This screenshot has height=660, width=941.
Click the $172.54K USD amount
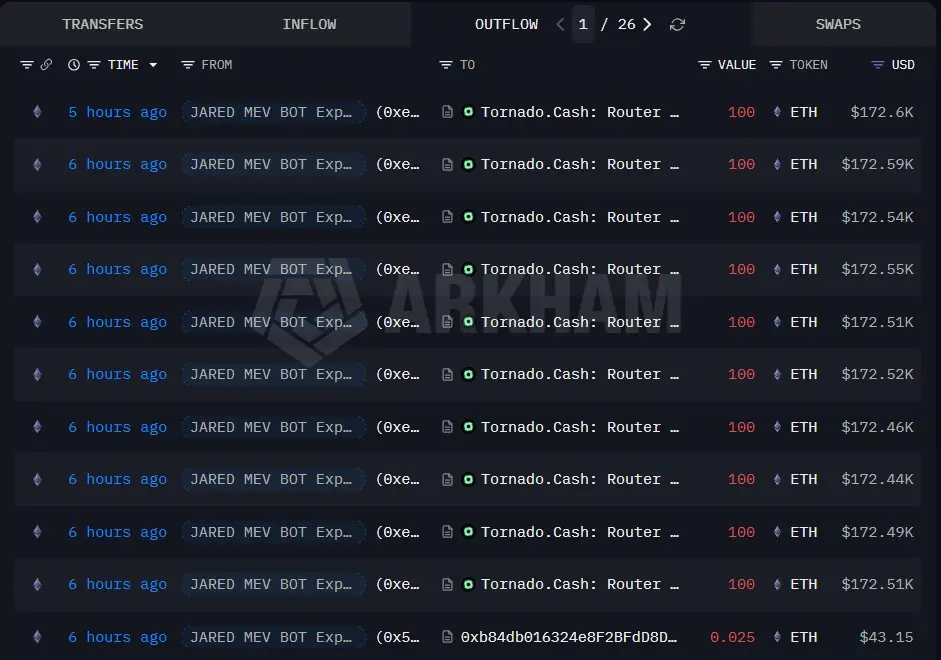(x=877, y=217)
